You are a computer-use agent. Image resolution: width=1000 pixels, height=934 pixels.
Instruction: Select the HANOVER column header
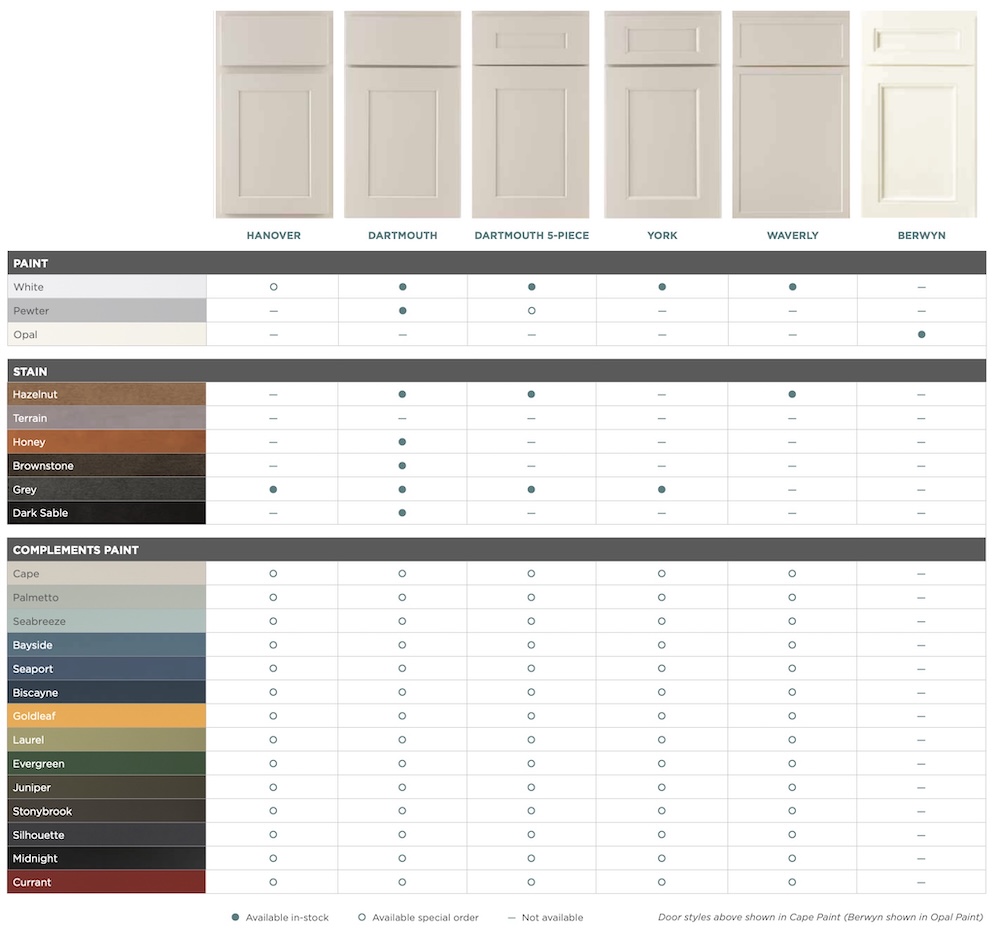coord(273,235)
